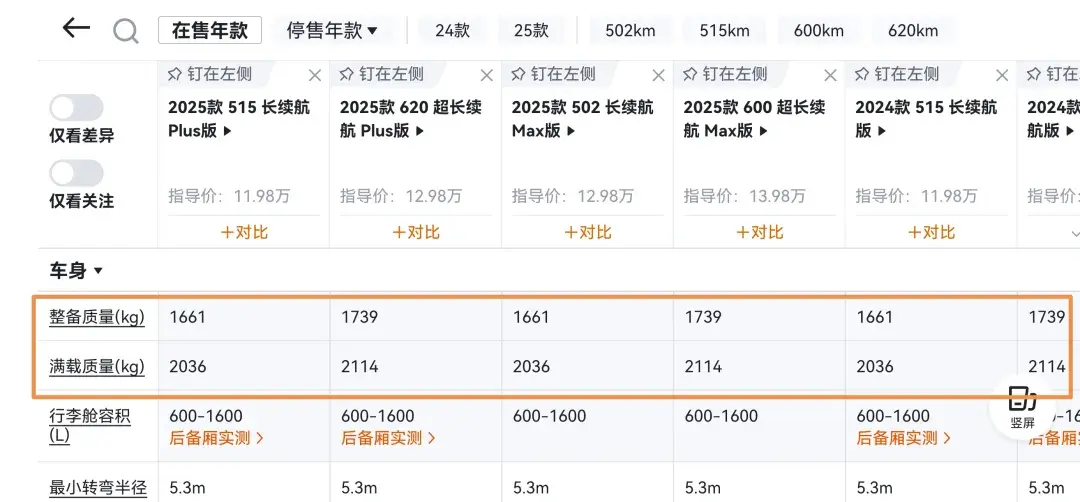Open 整备质量(kg) term explanation
1080x502 pixels.
[96, 317]
